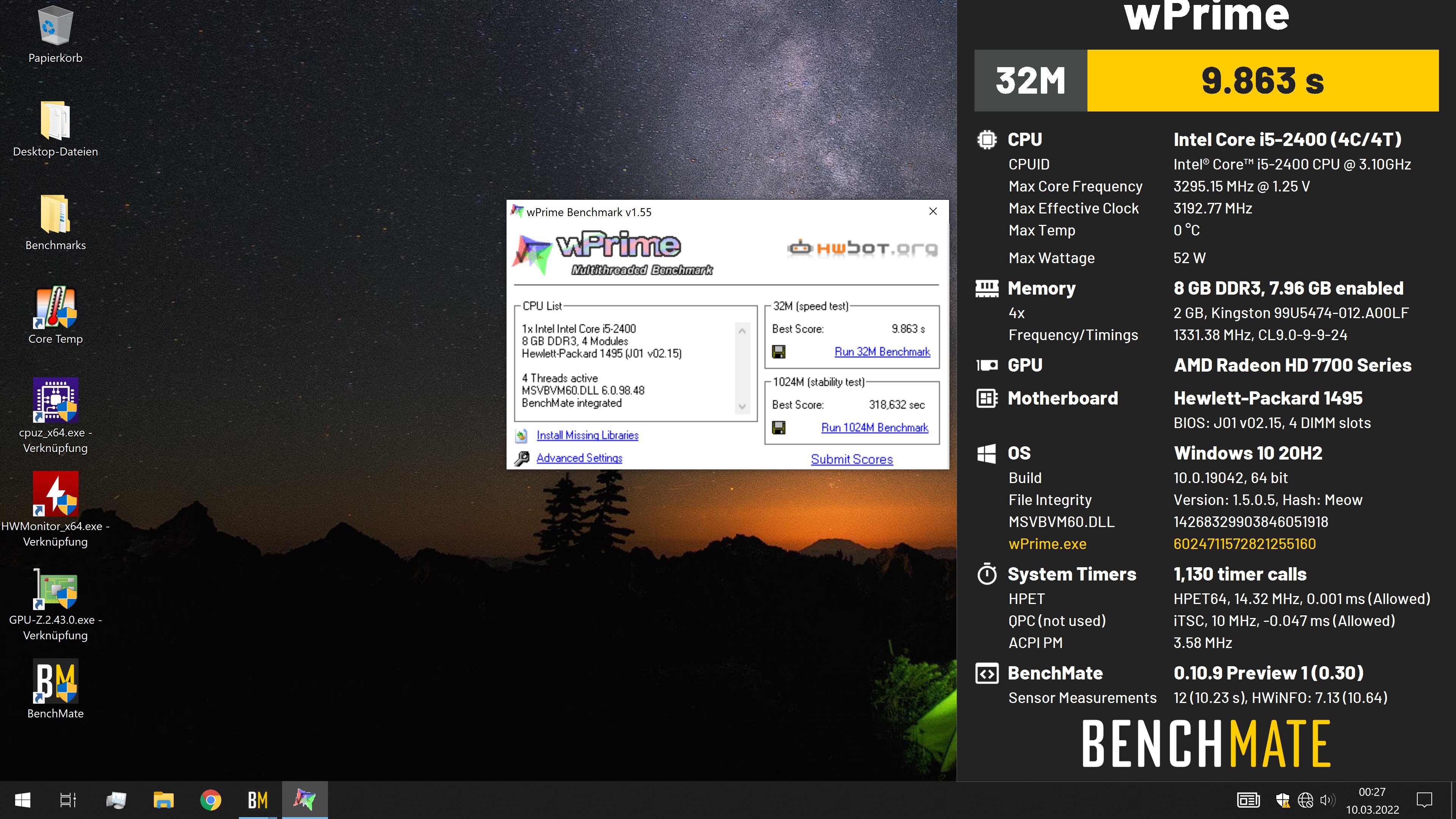Viewport: 1456px width, 819px height.
Task: Click the wPrime.exe hash line in BenchMate
Action: coord(1162,544)
